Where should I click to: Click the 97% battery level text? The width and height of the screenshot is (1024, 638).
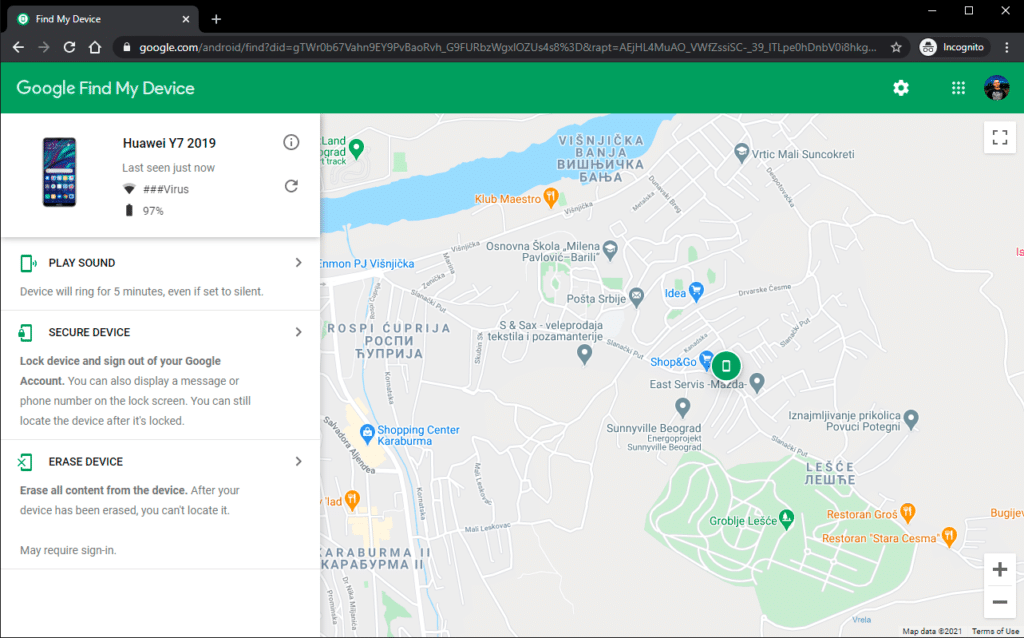pos(153,211)
